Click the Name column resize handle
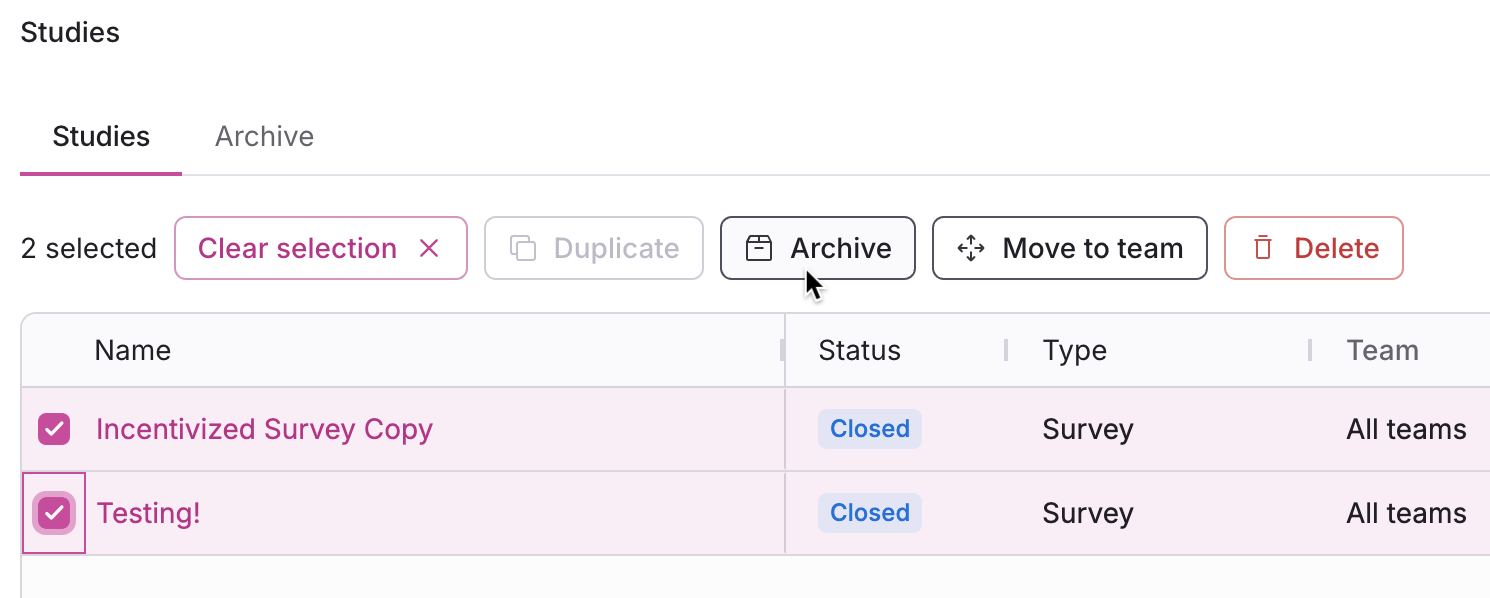The image size is (1490, 598). (x=782, y=350)
